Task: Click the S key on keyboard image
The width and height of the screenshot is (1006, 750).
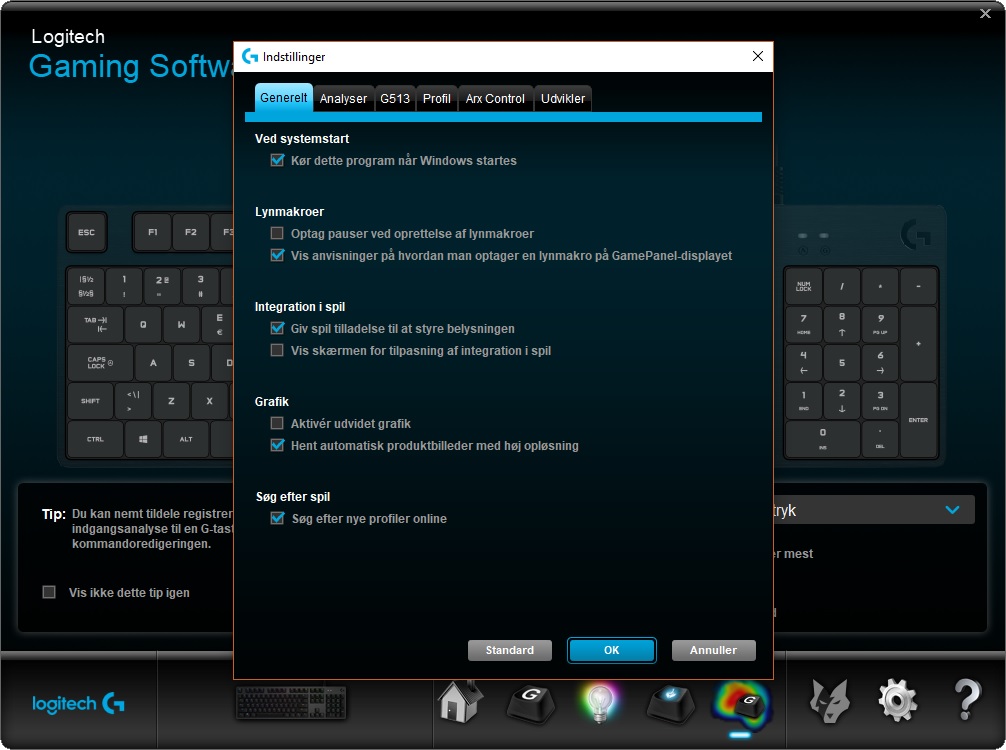Action: 191,363
